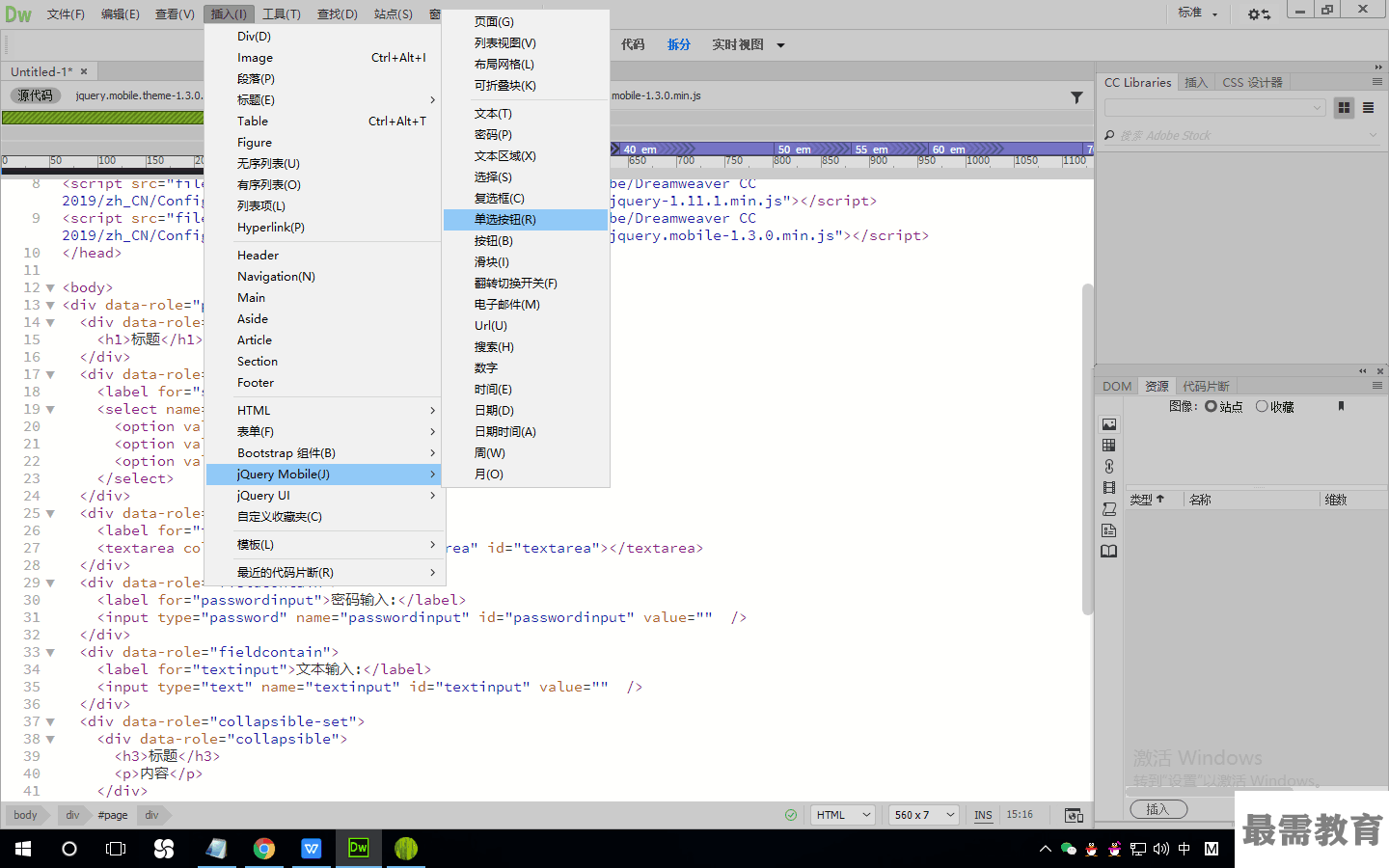Switch to 代码 view

pyautogui.click(x=633, y=44)
